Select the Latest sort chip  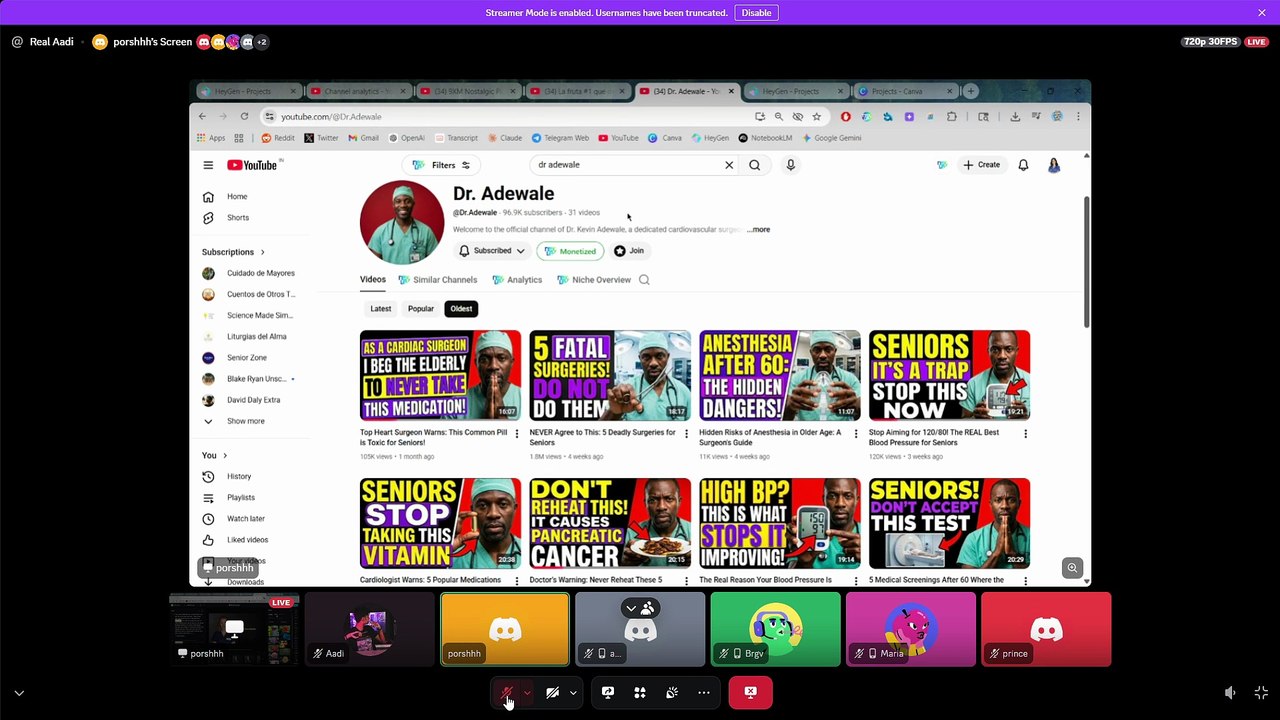[x=381, y=309]
